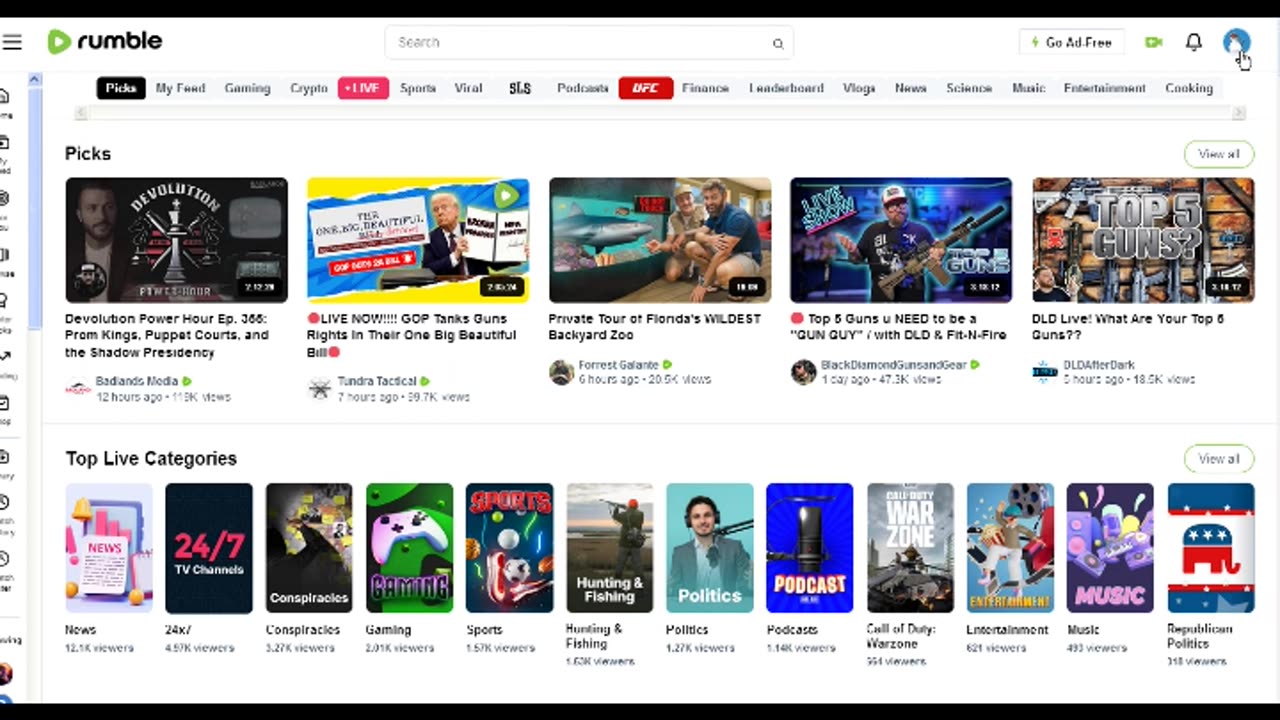
Task: Click View all for Top Live Categories
Action: pos(1219,459)
